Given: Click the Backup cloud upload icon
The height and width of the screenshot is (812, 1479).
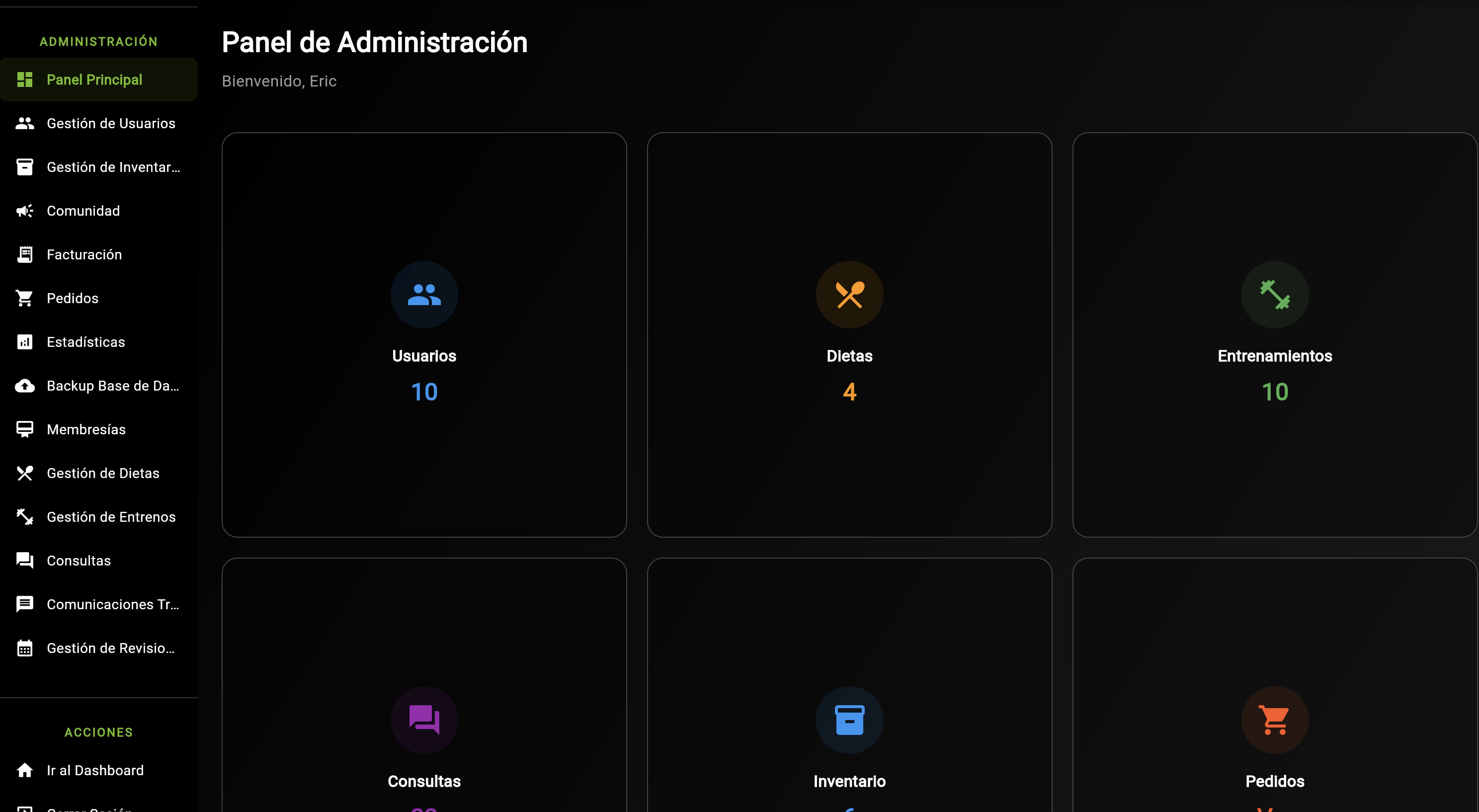Looking at the screenshot, I should 25,385.
